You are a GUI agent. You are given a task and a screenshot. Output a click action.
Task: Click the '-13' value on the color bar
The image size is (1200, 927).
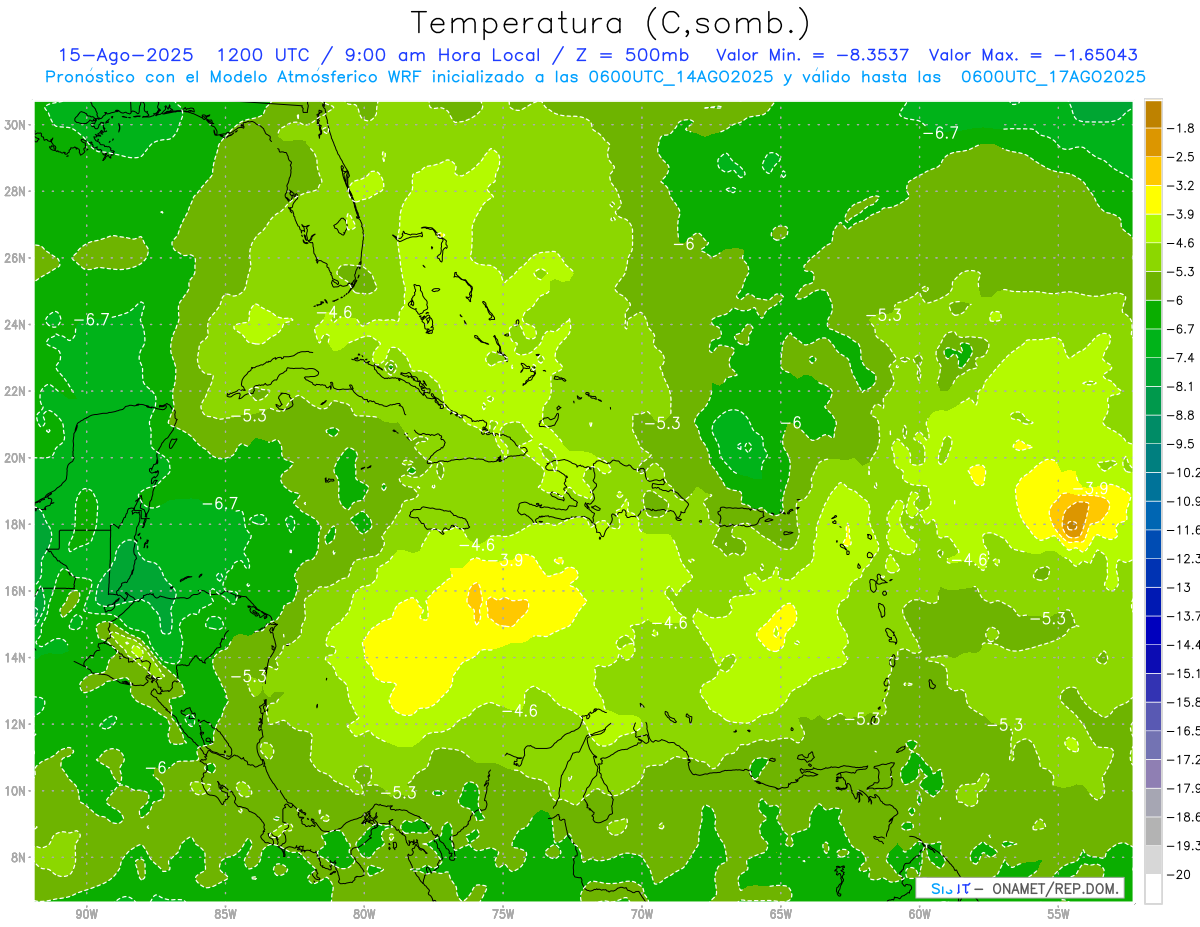point(1179,588)
